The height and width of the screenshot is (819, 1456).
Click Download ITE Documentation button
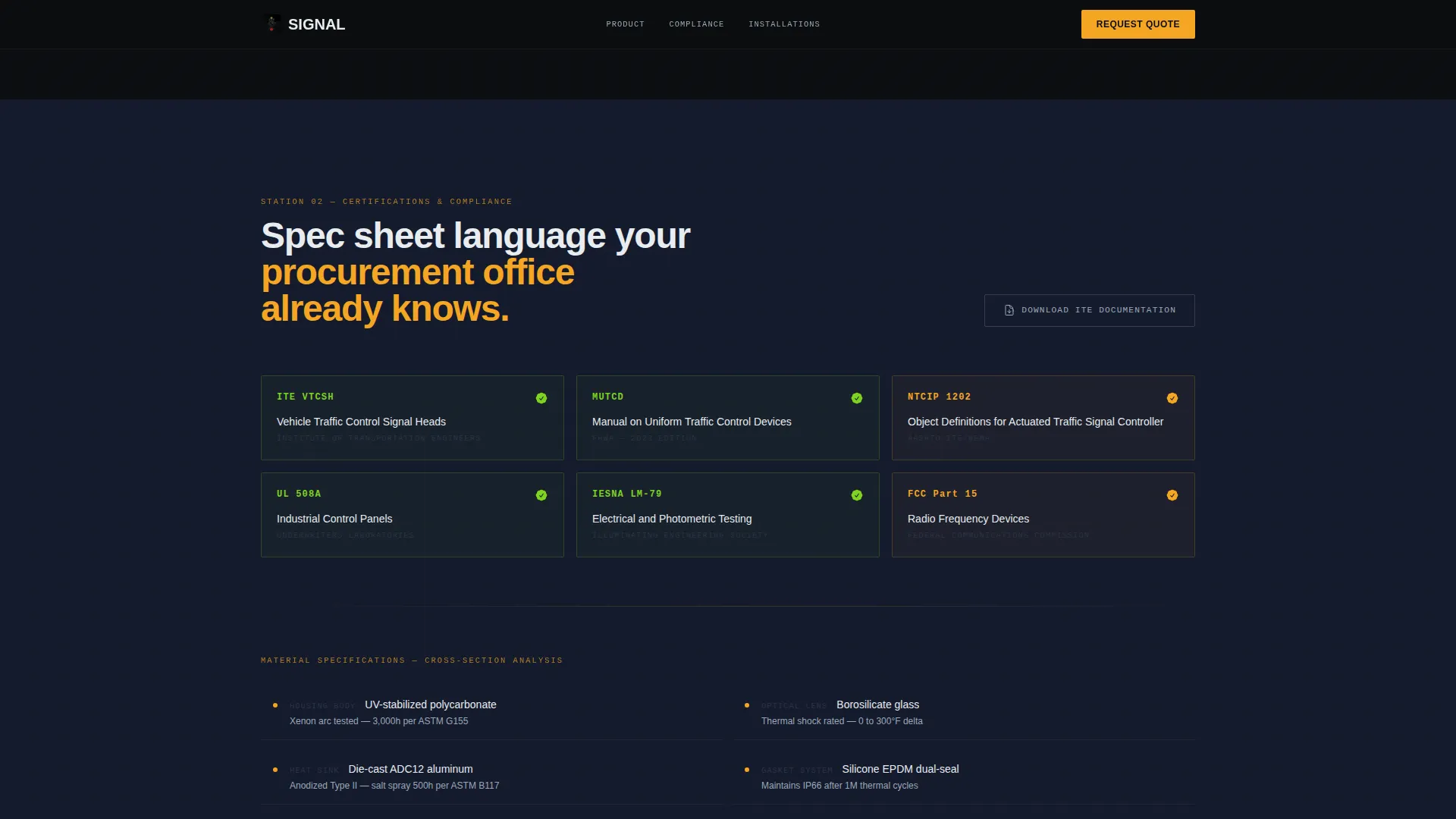1089,310
